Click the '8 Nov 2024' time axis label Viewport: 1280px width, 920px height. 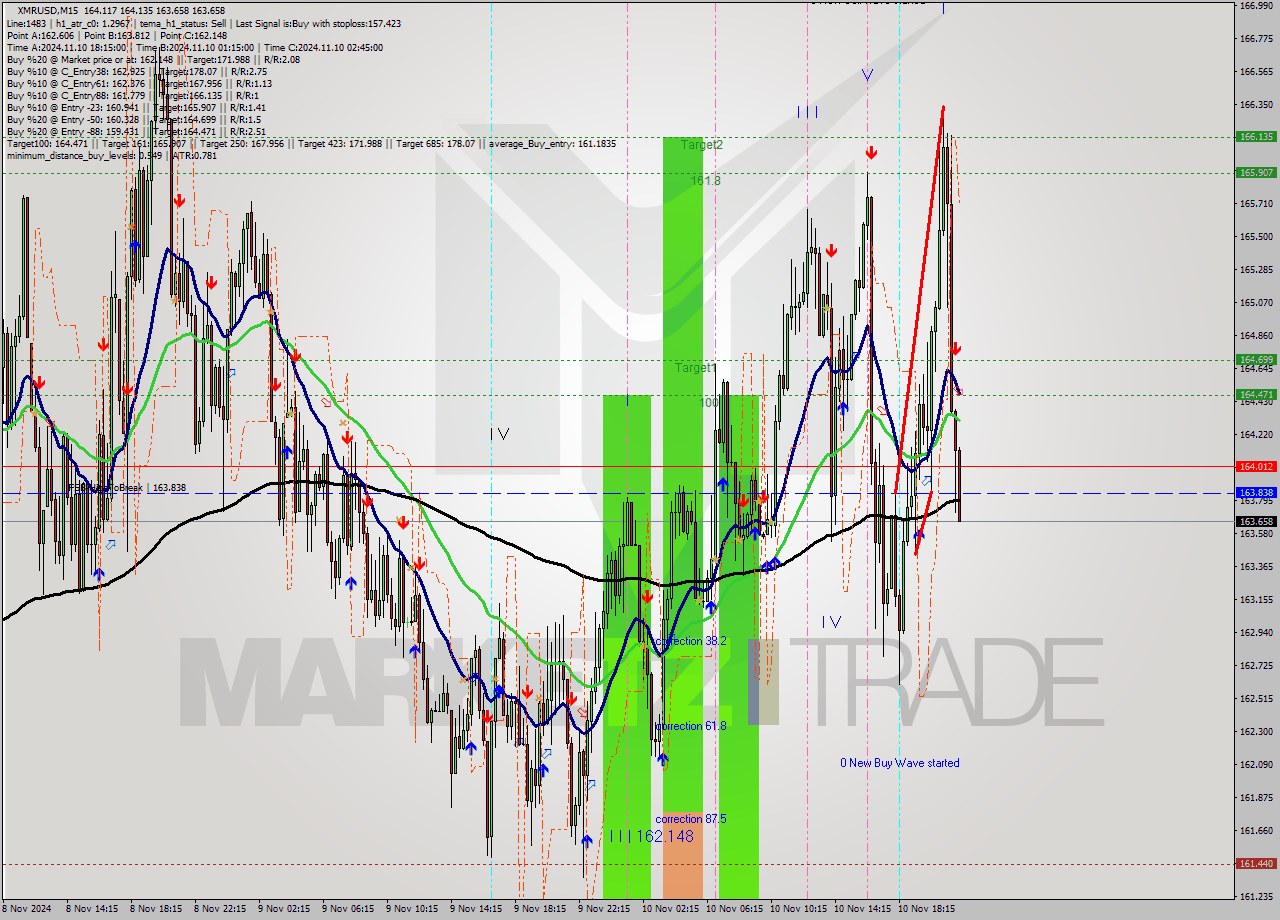point(27,909)
